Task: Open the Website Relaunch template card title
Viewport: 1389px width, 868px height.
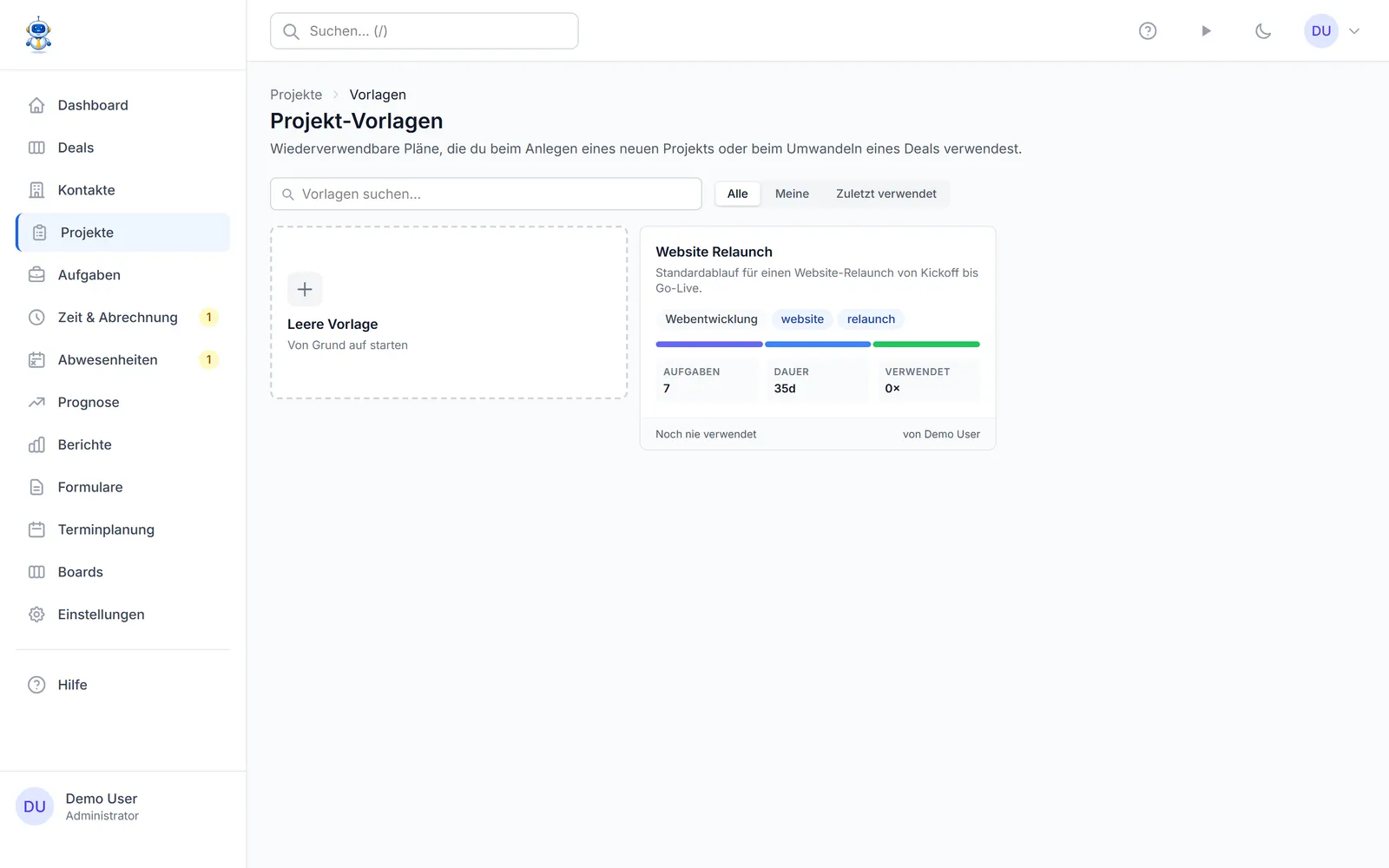Action: pos(714,252)
